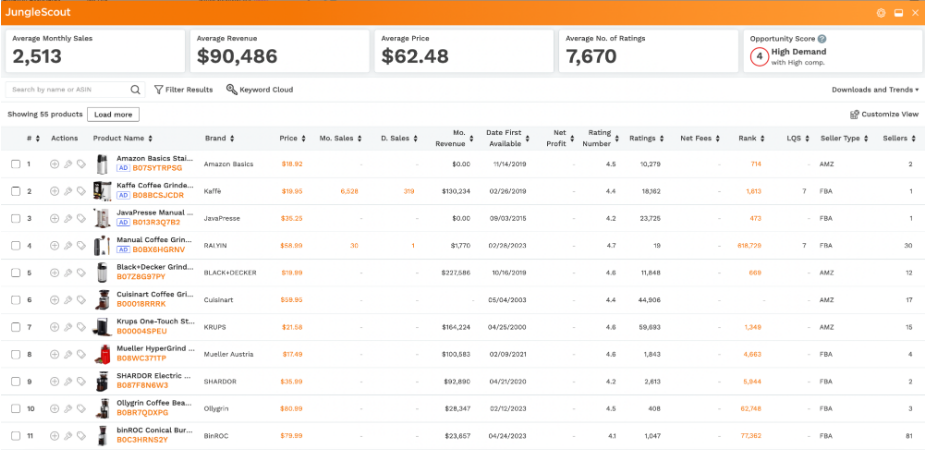
Task: Click the Average Monthly Sales 2,513 value
Action: 37,56
